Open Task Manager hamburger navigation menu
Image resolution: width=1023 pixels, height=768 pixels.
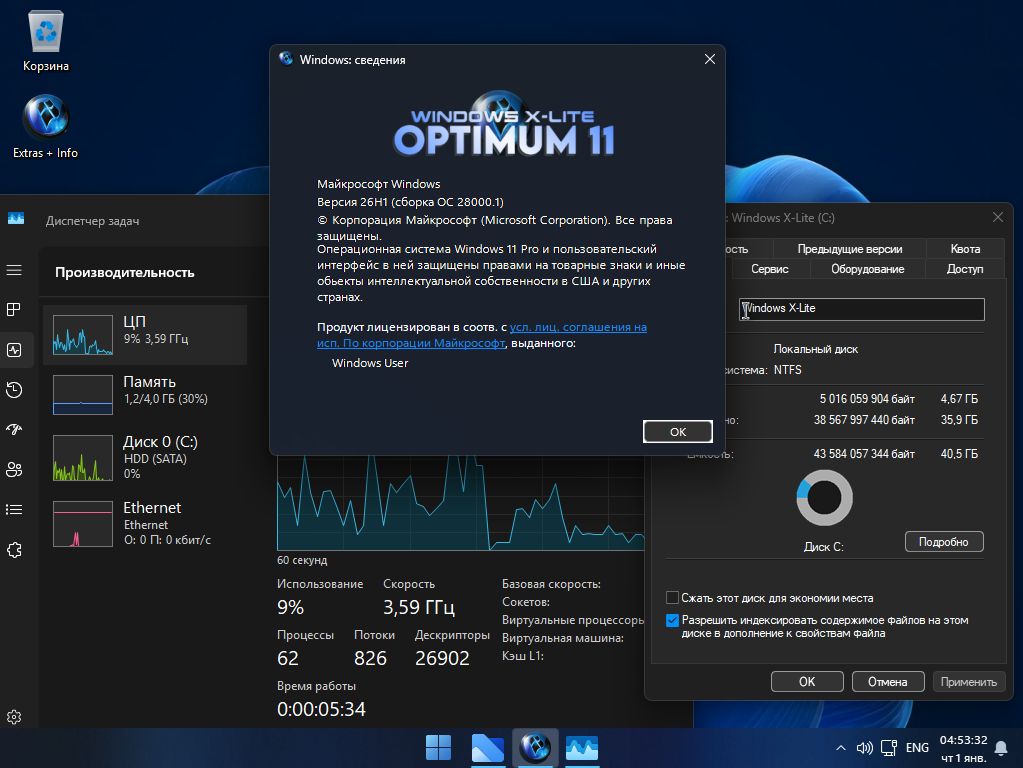point(14,270)
